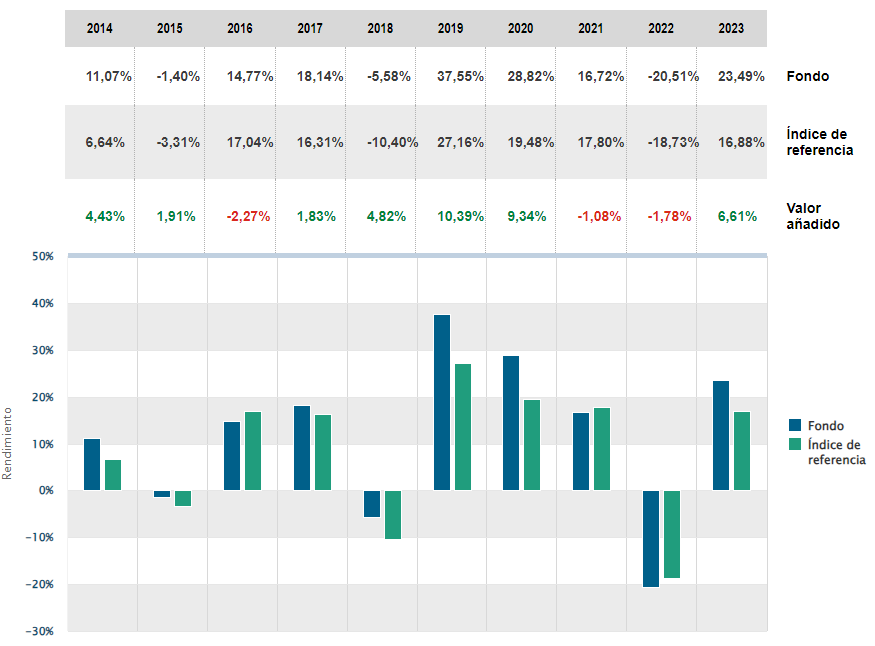Click the 2022 Fondo negative bar

[x=652, y=538]
